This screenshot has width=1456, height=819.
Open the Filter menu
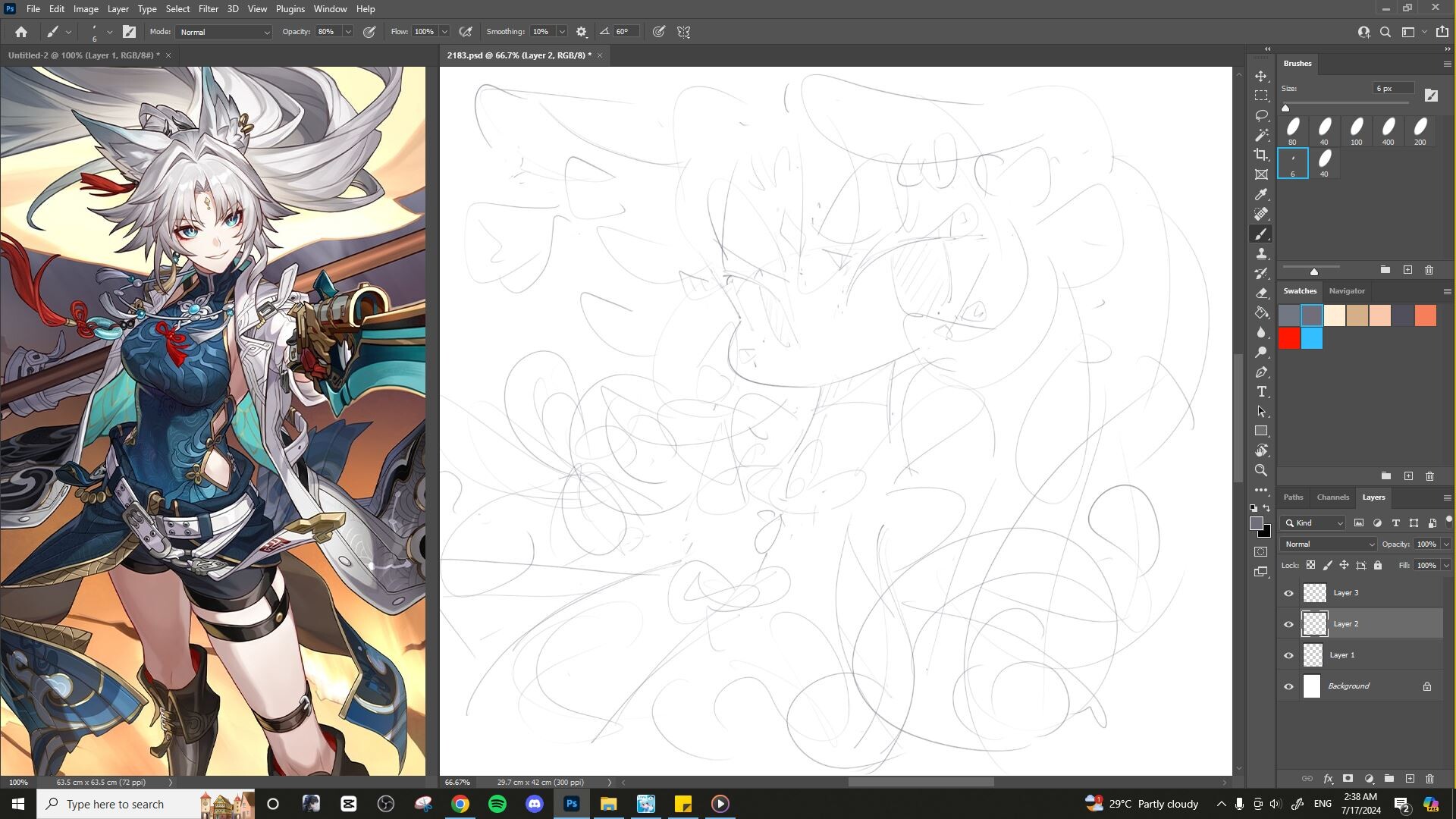point(208,9)
